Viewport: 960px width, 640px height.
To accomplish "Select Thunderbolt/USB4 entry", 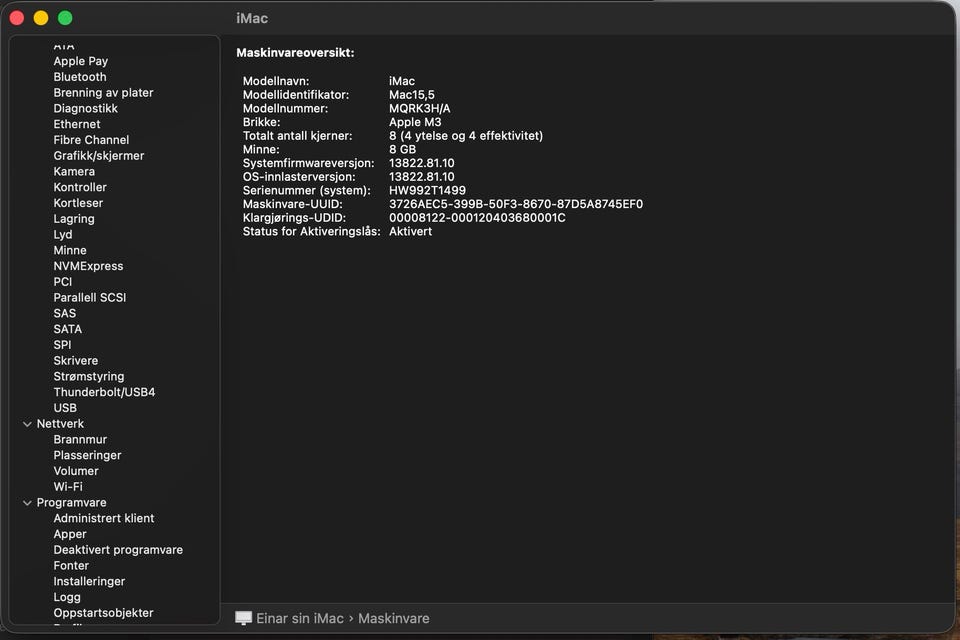I will (x=104, y=392).
